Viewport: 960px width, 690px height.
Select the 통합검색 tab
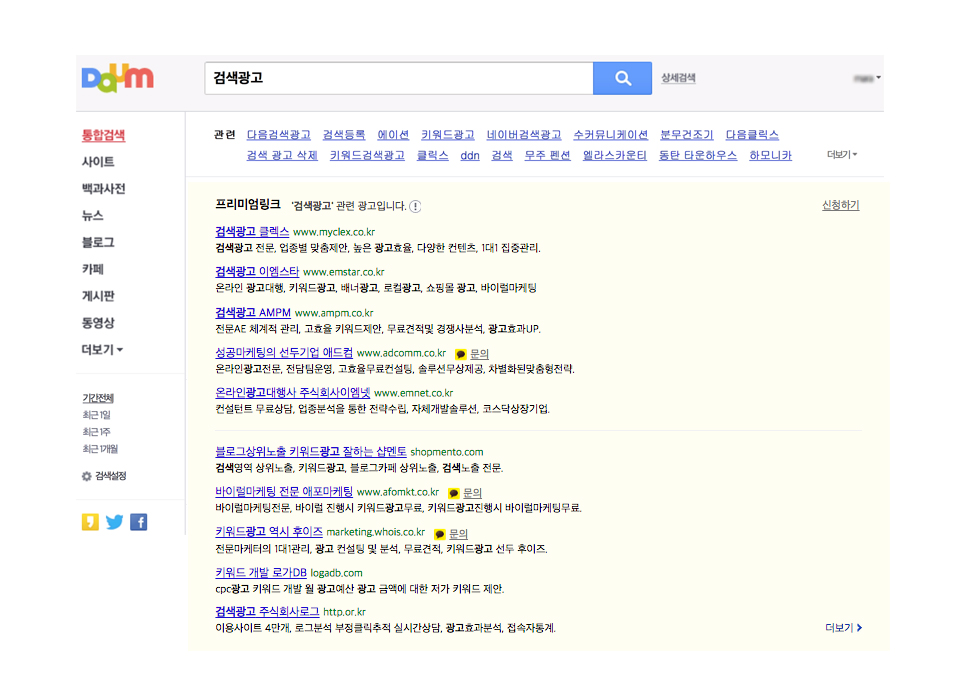pyautogui.click(x=103, y=135)
